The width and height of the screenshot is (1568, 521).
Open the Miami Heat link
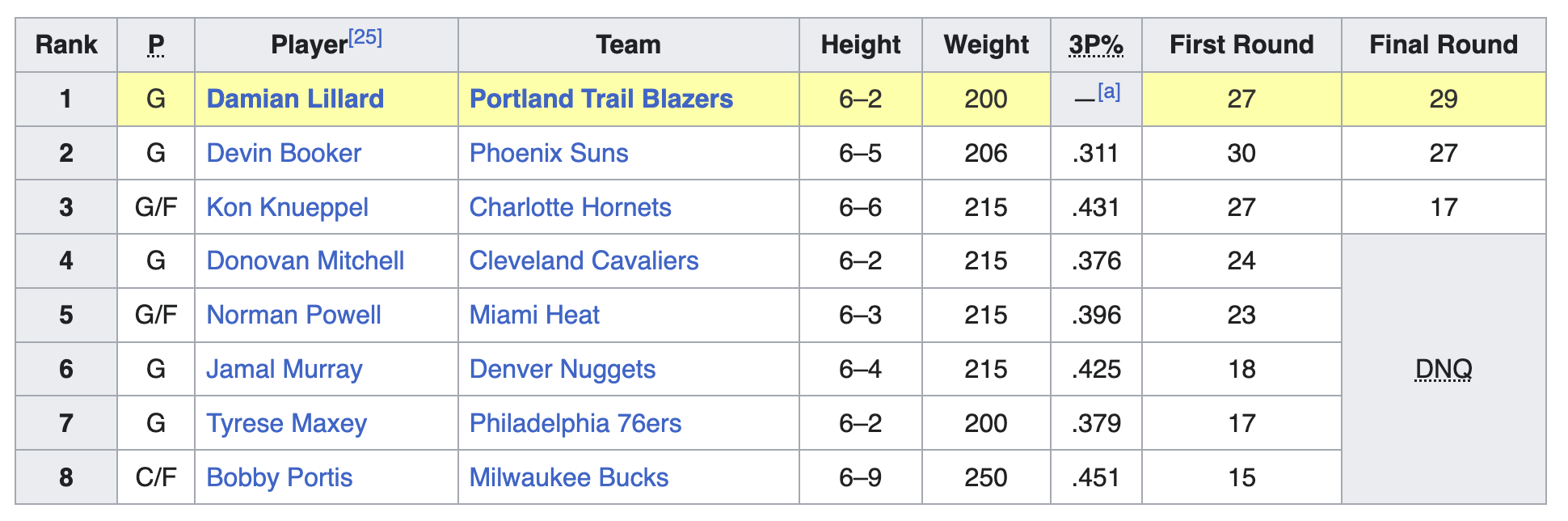534,315
